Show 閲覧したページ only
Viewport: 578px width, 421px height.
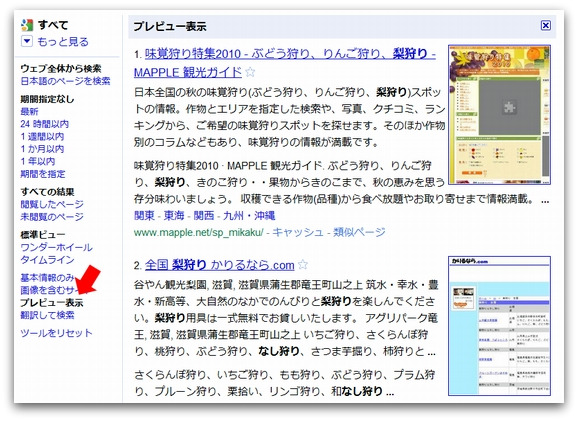(x=52, y=204)
